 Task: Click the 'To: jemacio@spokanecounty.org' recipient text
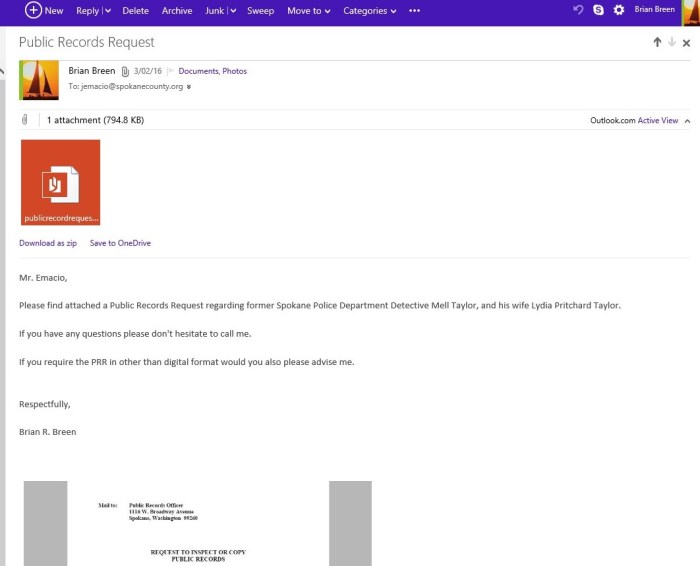(125, 86)
